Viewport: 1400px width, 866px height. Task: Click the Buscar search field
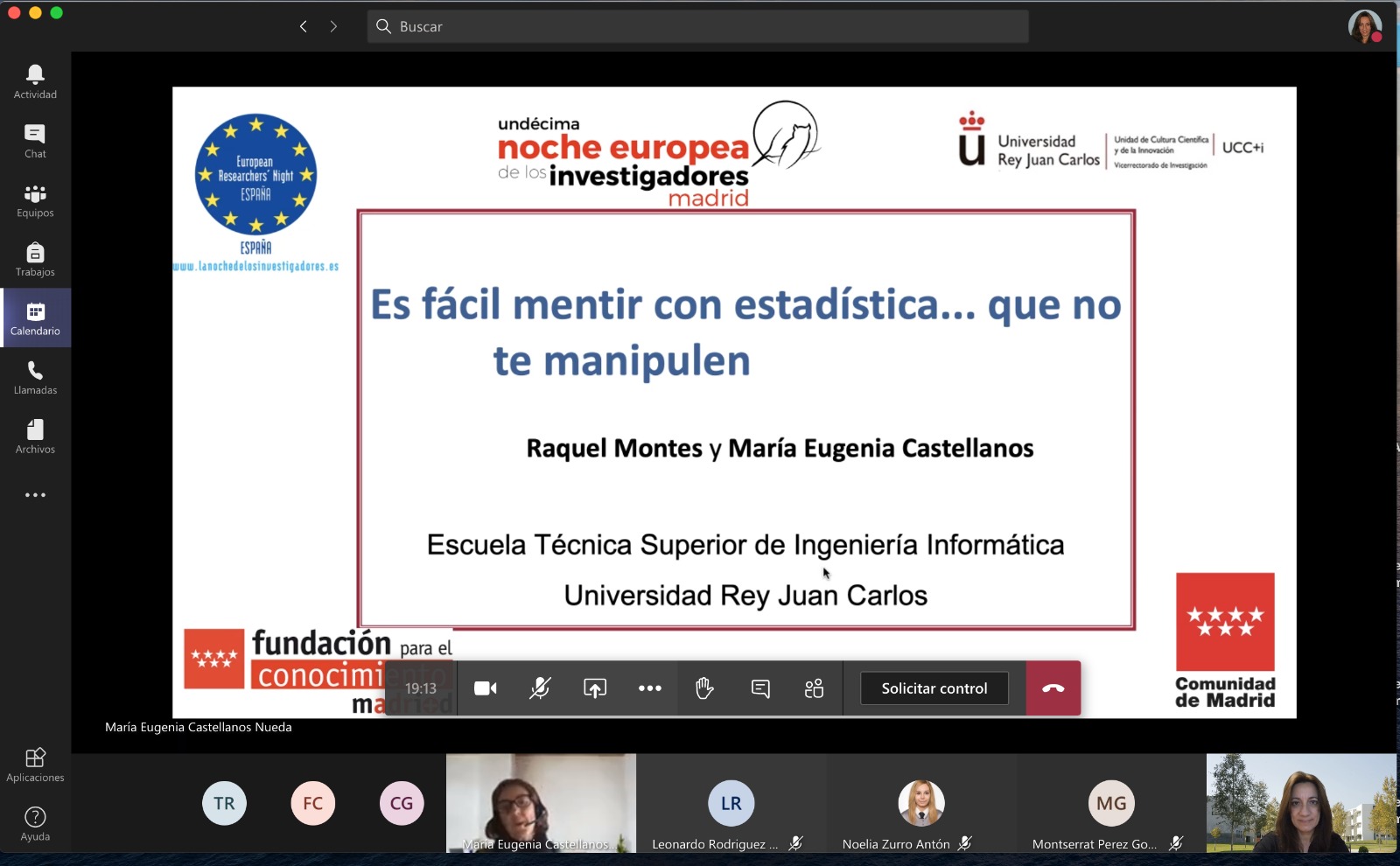[x=697, y=27]
